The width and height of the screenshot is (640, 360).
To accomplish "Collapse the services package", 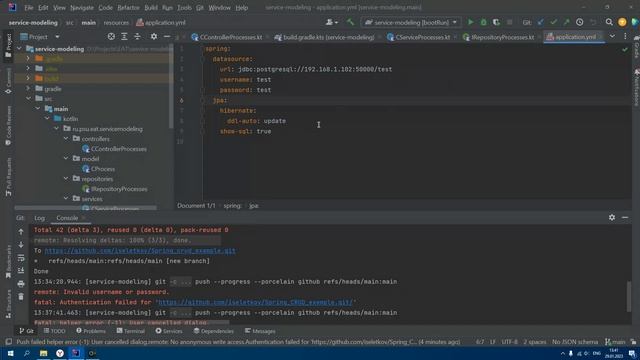I will (66, 198).
